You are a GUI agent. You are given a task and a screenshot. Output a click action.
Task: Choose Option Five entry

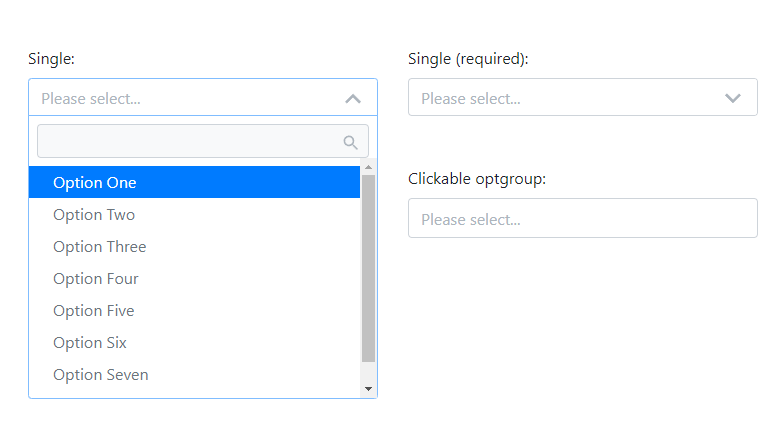pos(194,311)
